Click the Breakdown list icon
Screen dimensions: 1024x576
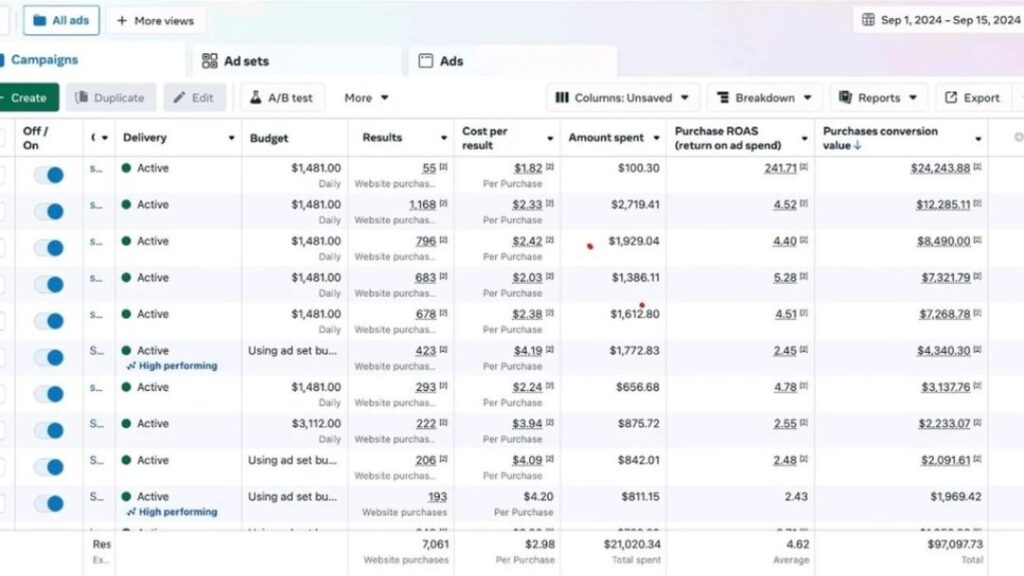click(x=723, y=97)
